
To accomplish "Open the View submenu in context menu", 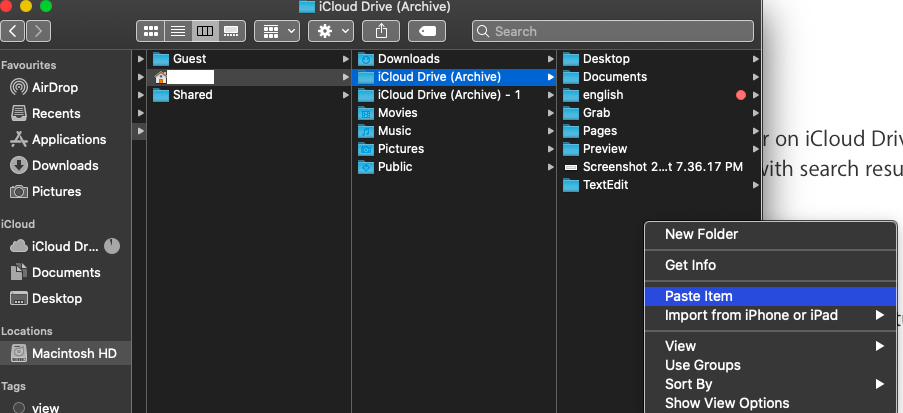I will click(771, 346).
